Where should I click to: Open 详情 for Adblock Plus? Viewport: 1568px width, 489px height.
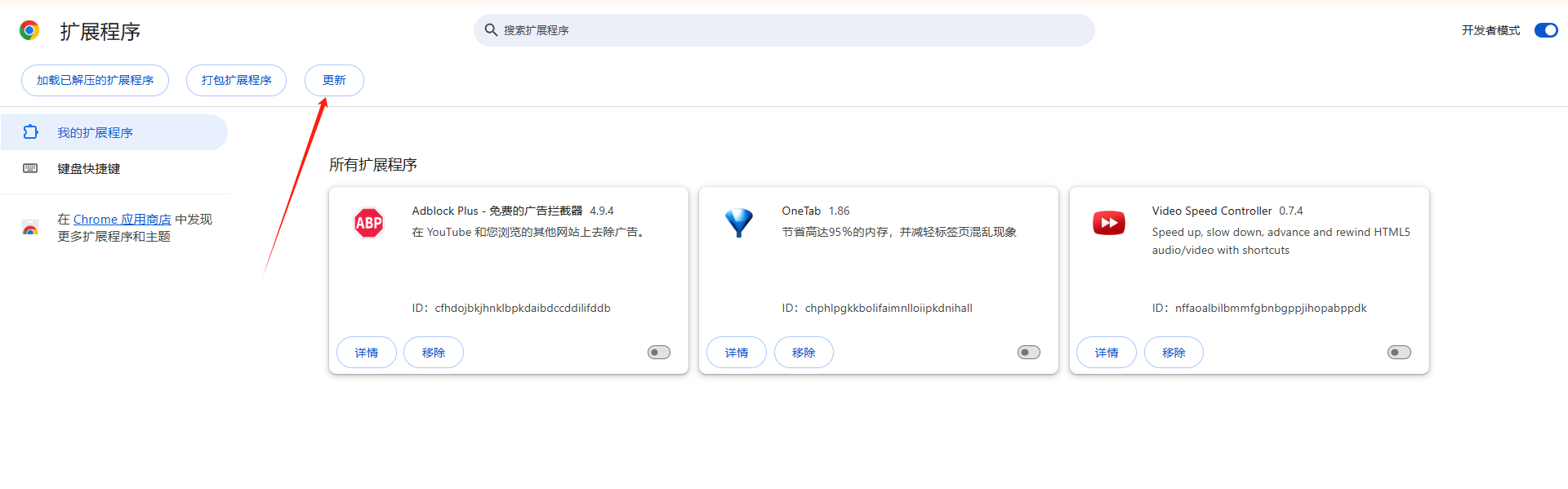click(367, 353)
